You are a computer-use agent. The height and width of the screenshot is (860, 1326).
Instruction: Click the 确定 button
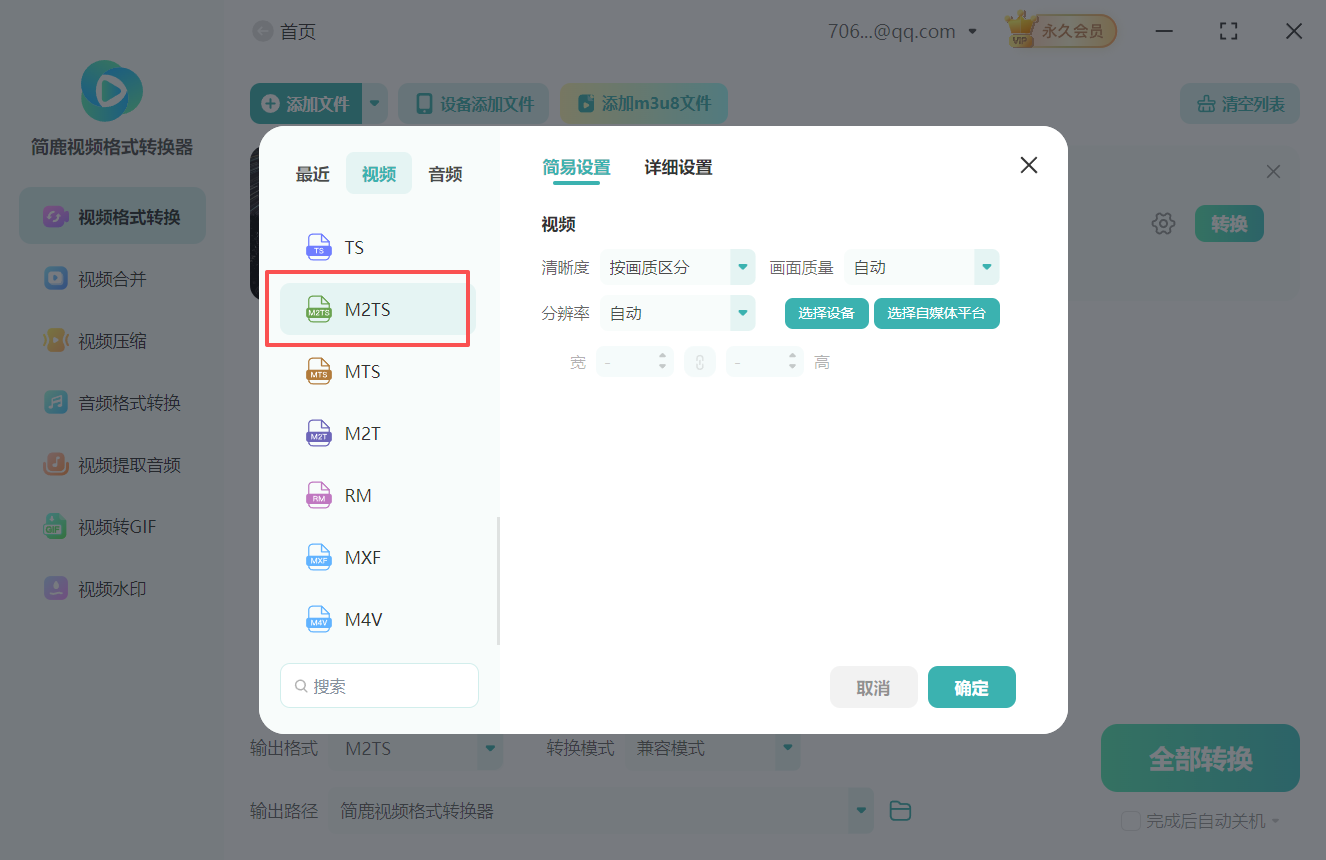(x=971, y=687)
